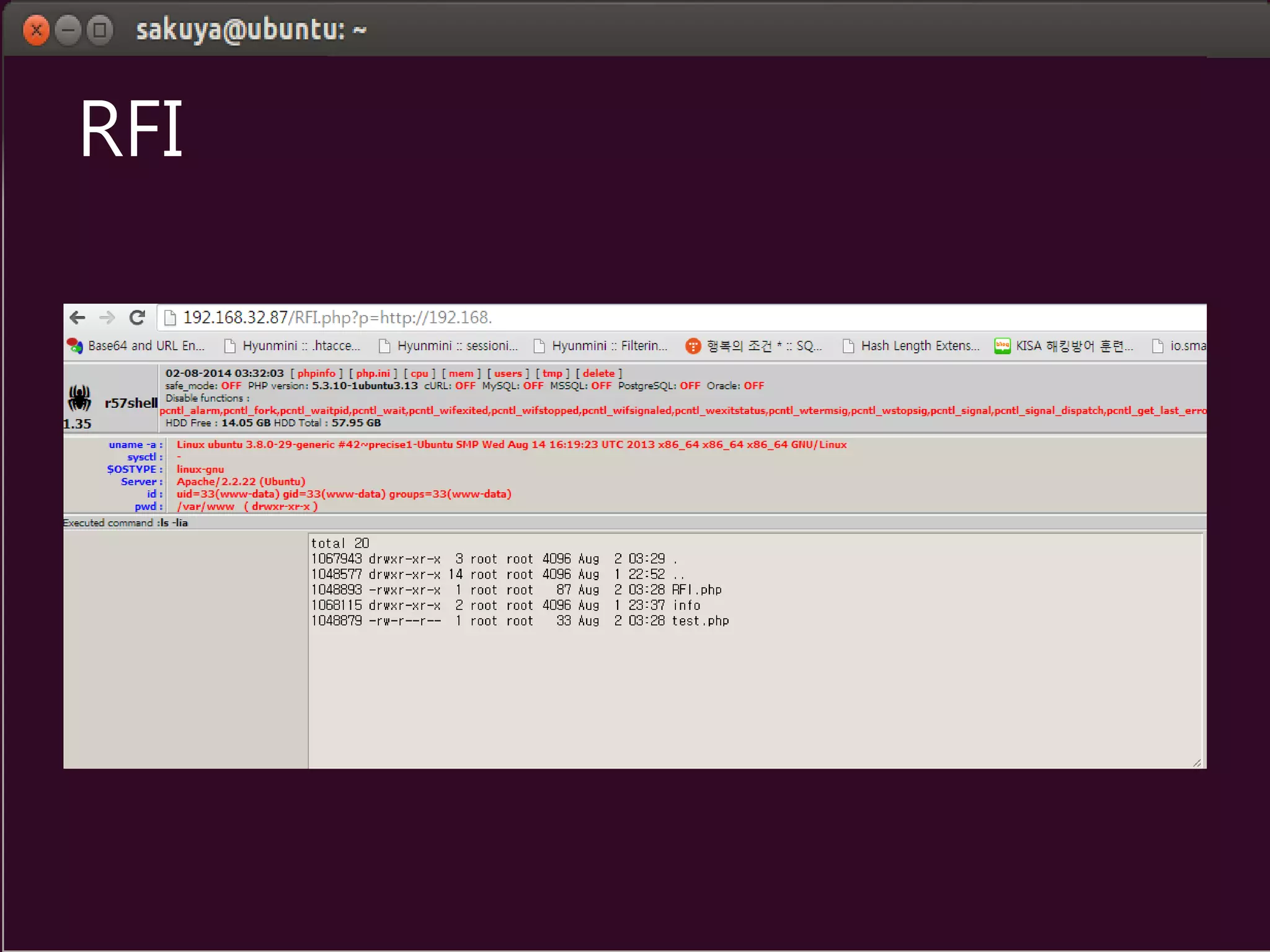Click the tmp link
The image size is (1270, 952).
click(552, 373)
